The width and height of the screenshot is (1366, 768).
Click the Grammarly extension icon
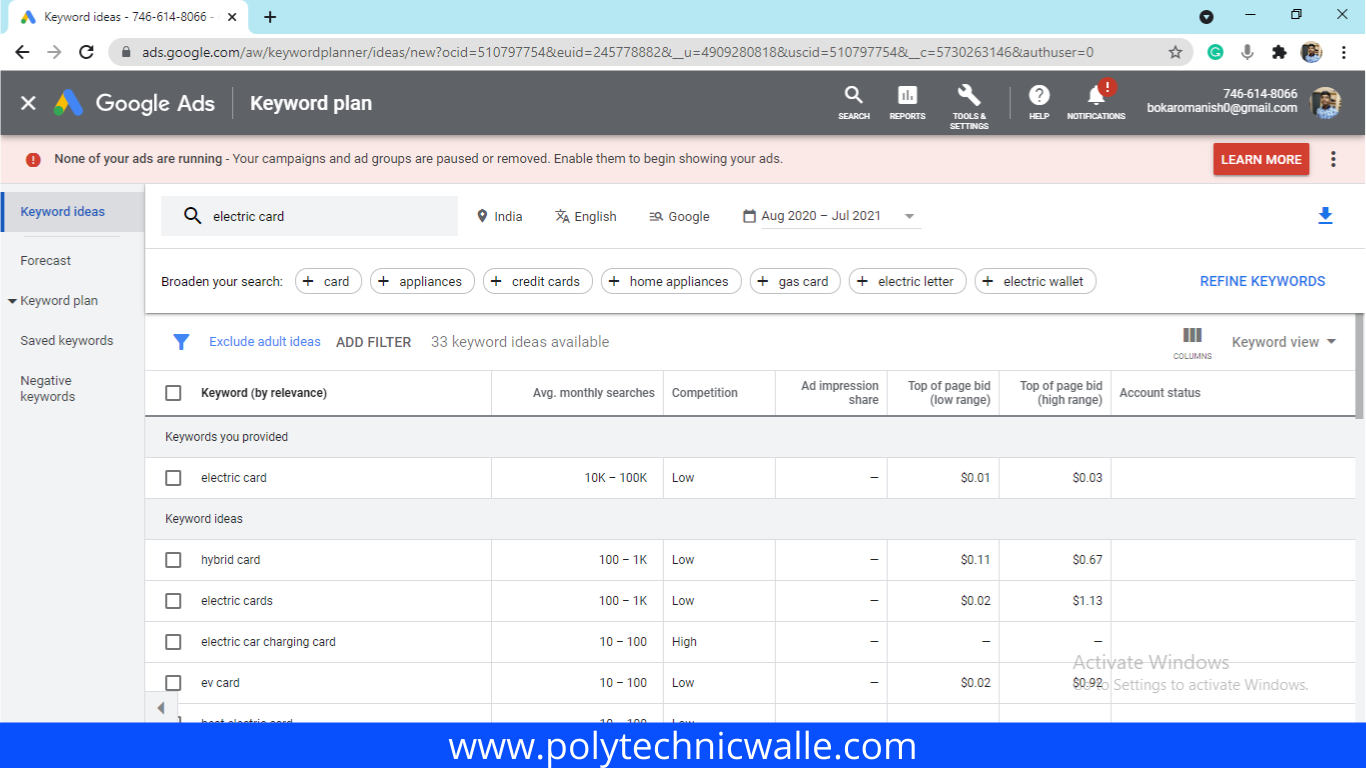[x=1215, y=52]
